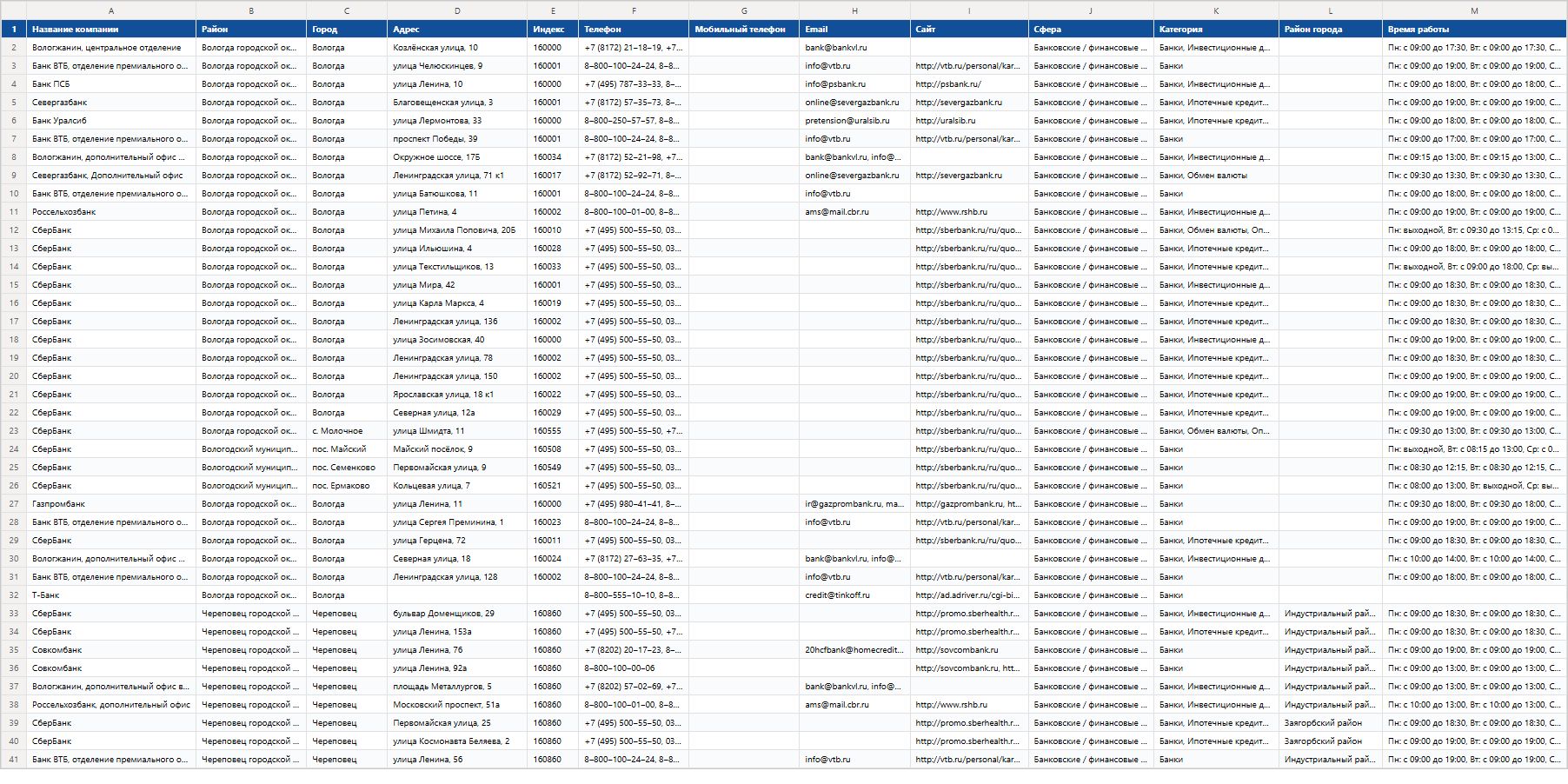
Task: Click the "Мобильный телефон" header cell
Action: [x=744, y=30]
